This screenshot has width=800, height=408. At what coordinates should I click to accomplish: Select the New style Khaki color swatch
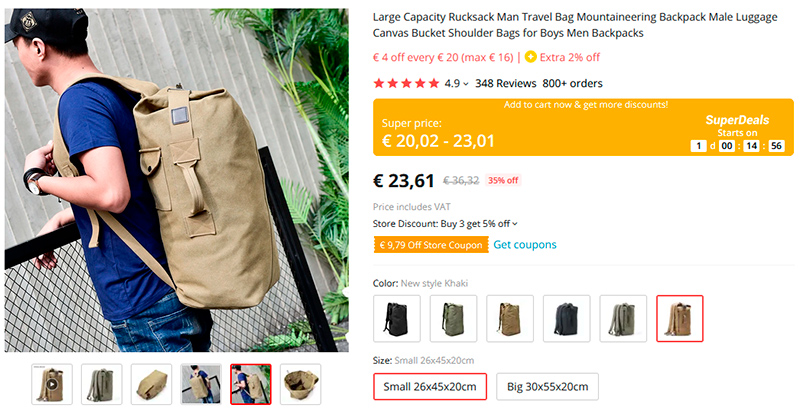(x=680, y=319)
